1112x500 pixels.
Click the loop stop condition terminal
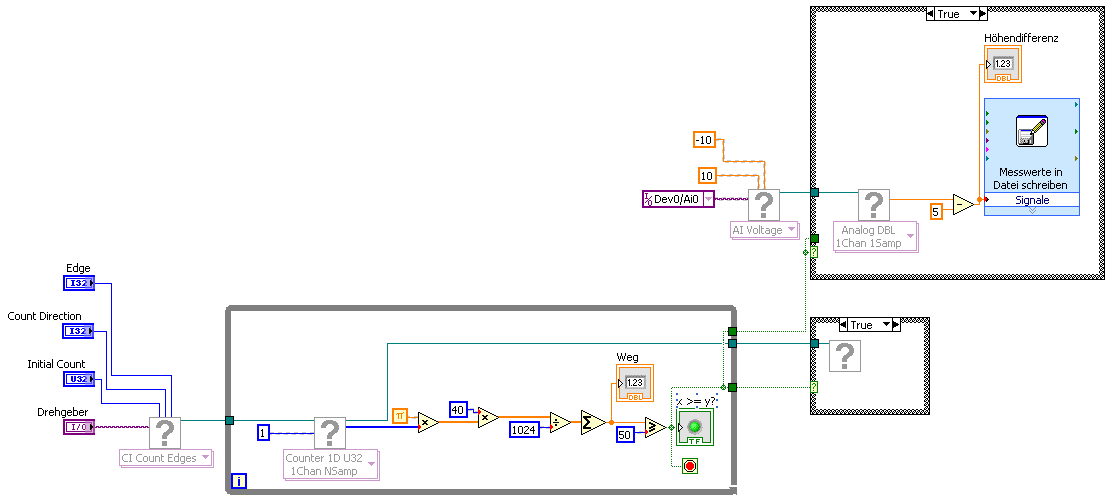point(689,466)
